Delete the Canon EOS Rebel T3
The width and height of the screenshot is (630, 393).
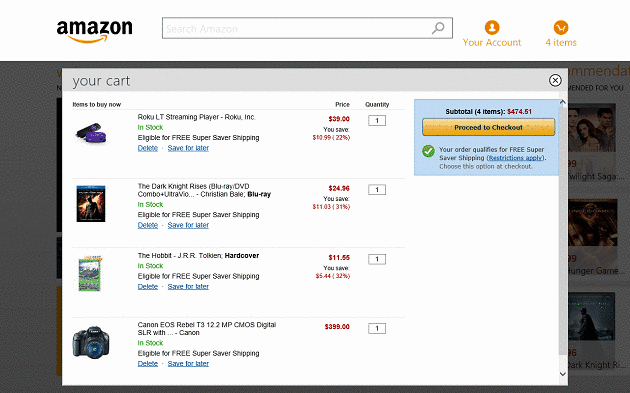click(148, 364)
